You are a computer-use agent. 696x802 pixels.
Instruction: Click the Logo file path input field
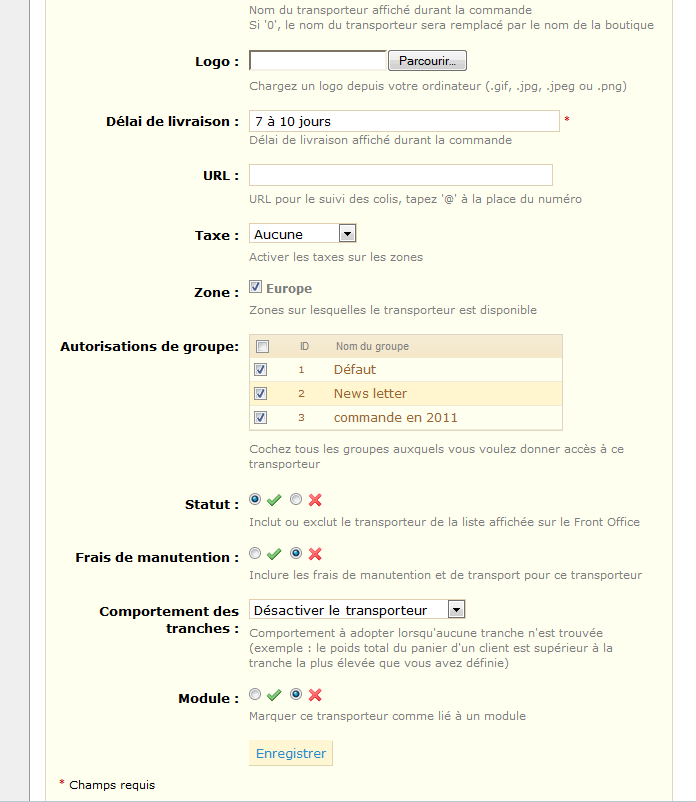point(318,61)
